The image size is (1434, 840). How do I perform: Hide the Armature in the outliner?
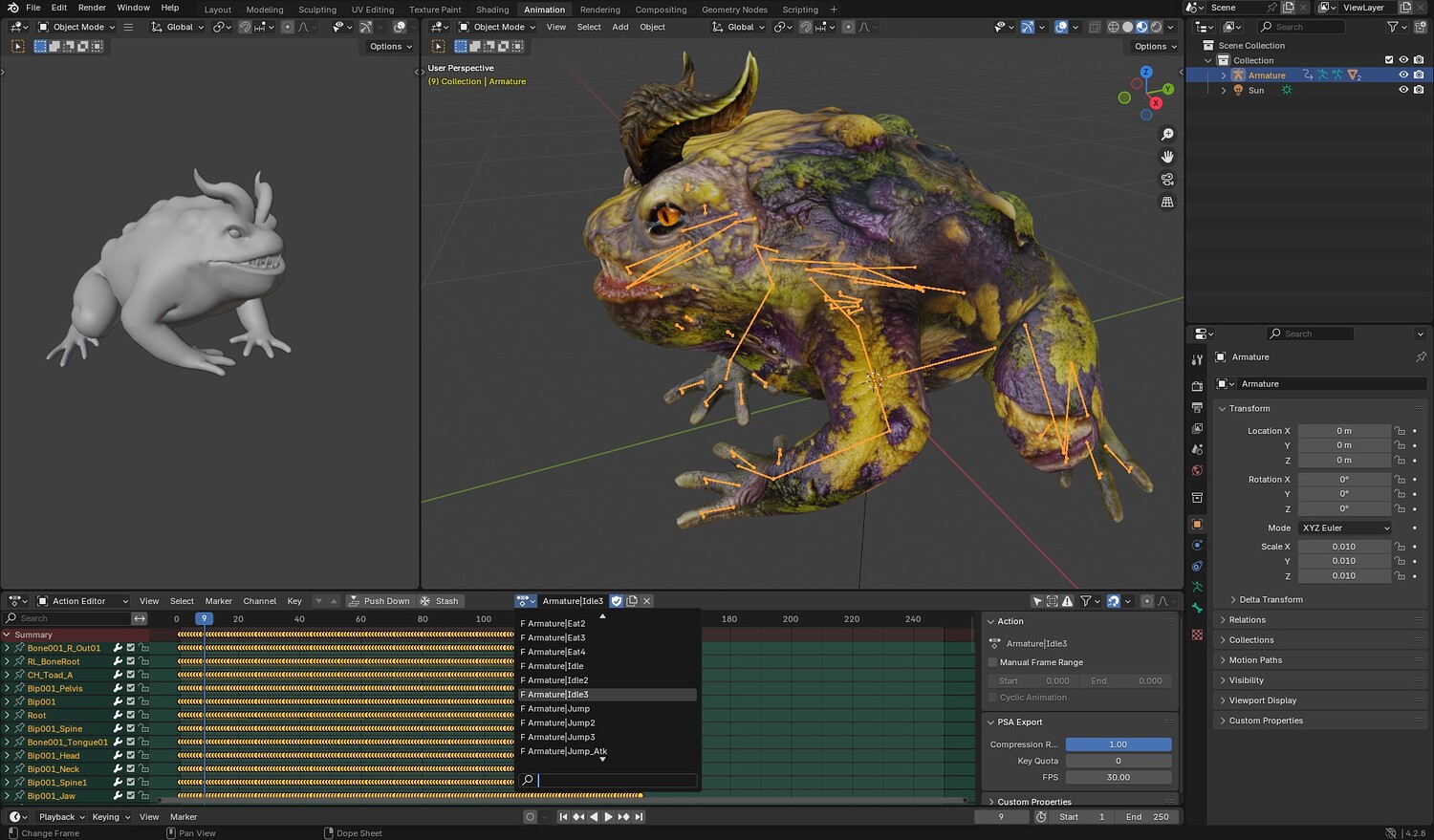coord(1403,75)
